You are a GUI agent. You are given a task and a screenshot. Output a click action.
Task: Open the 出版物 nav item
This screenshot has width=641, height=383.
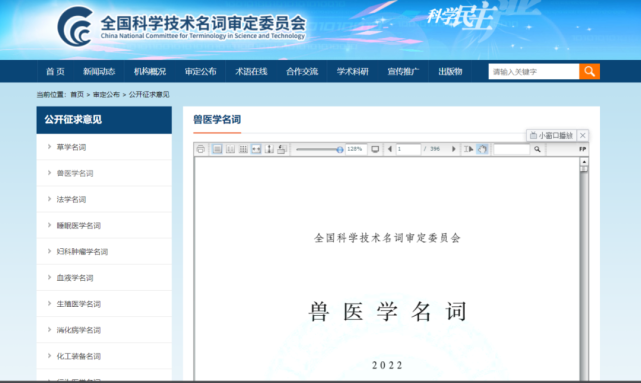[450, 72]
